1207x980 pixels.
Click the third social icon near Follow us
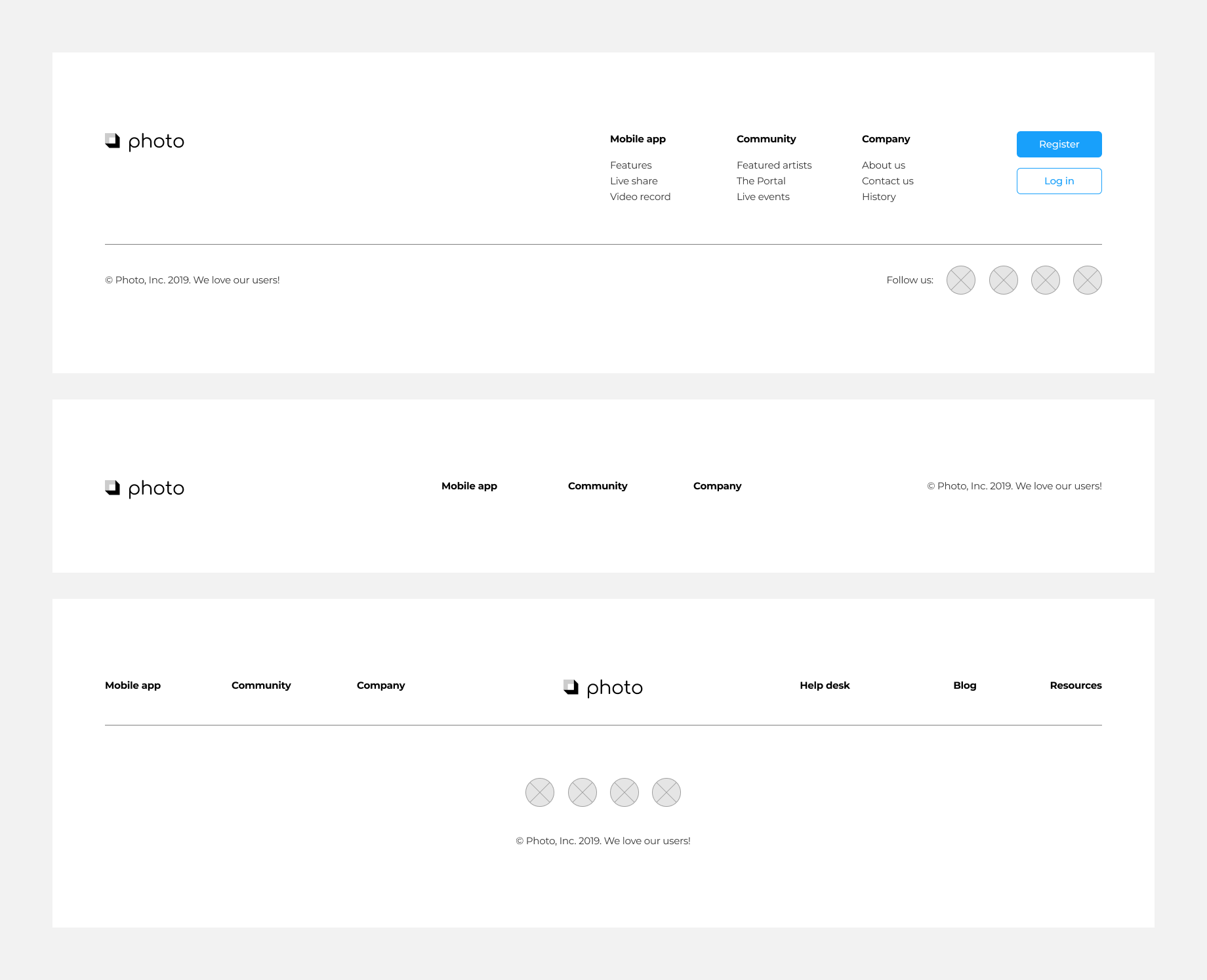(x=1044, y=279)
